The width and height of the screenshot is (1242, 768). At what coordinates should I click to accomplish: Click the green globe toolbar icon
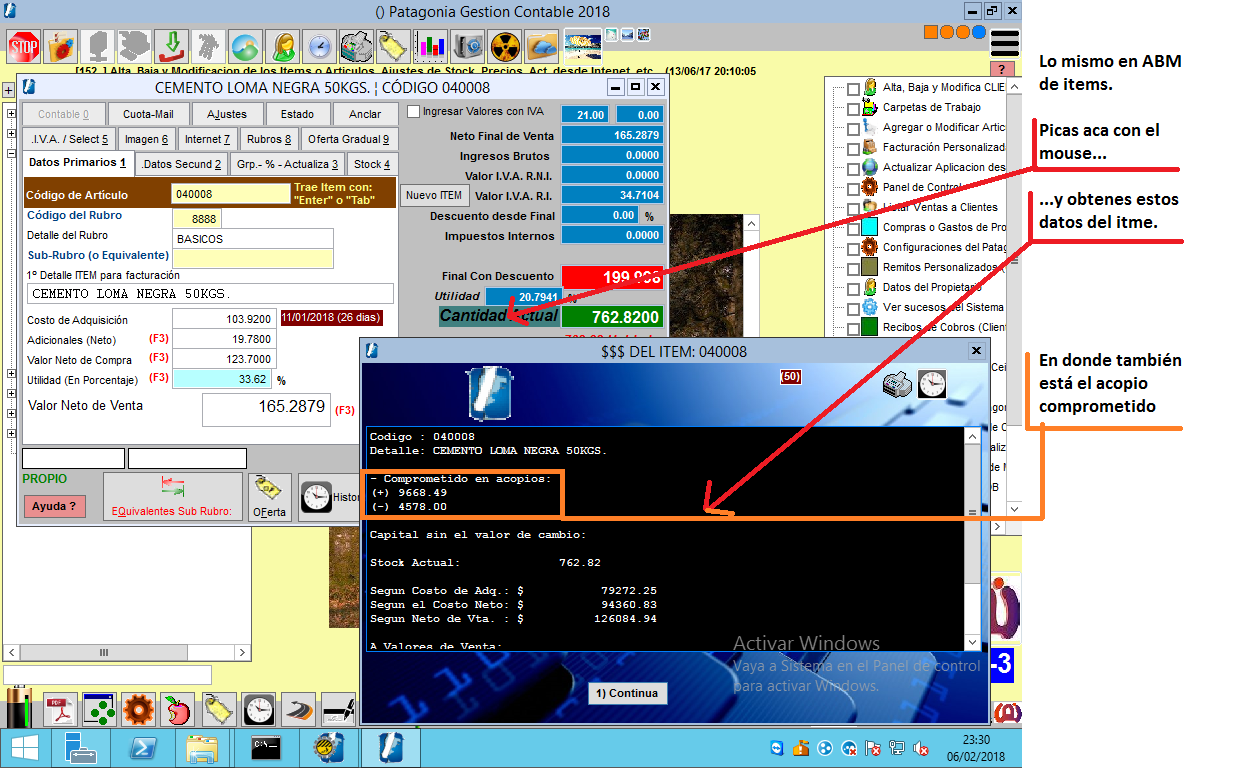(x=246, y=46)
